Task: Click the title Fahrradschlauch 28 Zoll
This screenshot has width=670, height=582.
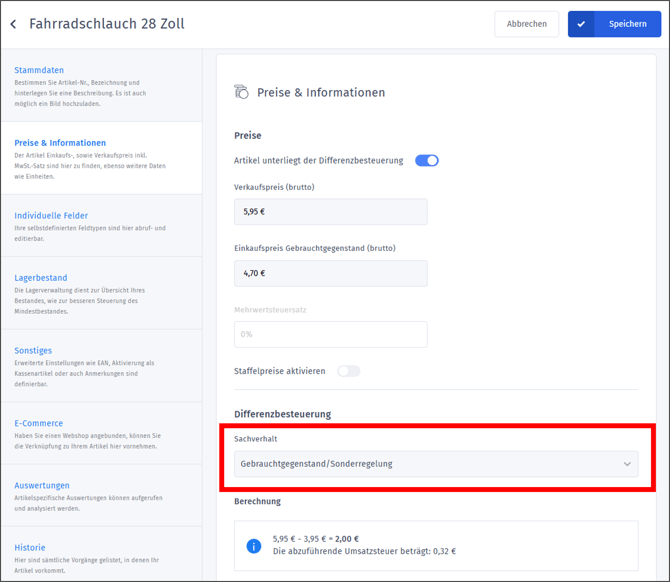Action: pyautogui.click(x=107, y=24)
